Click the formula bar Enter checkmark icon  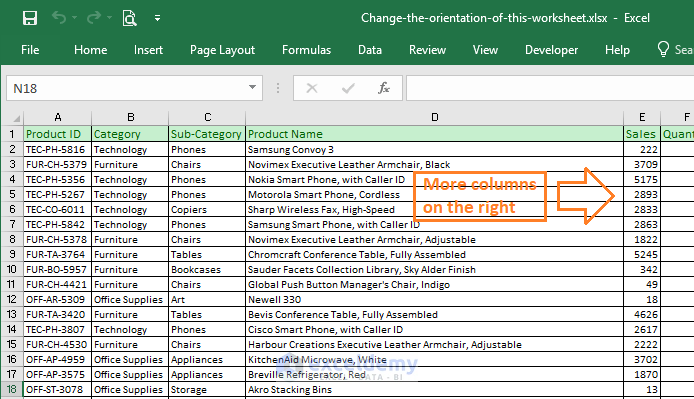pyautogui.click(x=348, y=88)
